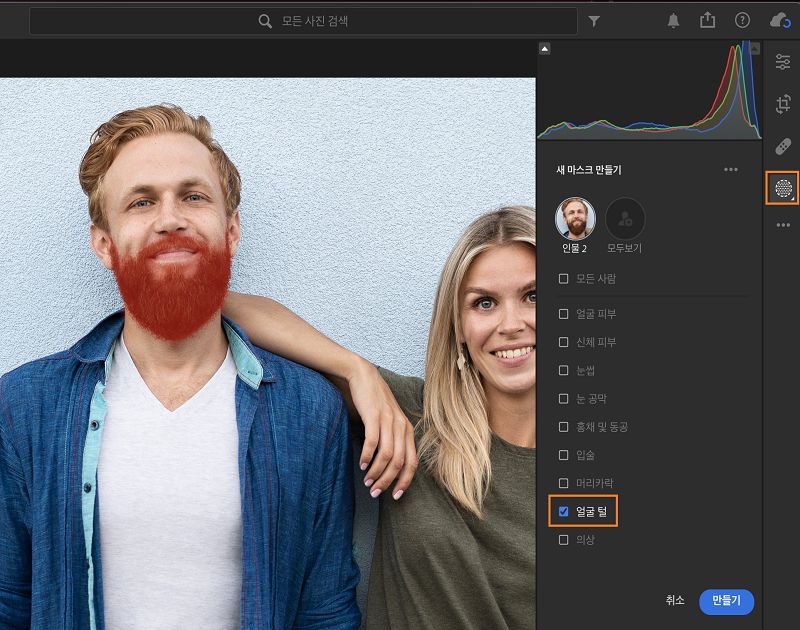Select the Masking tool icon
The width and height of the screenshot is (800, 630).
(783, 188)
